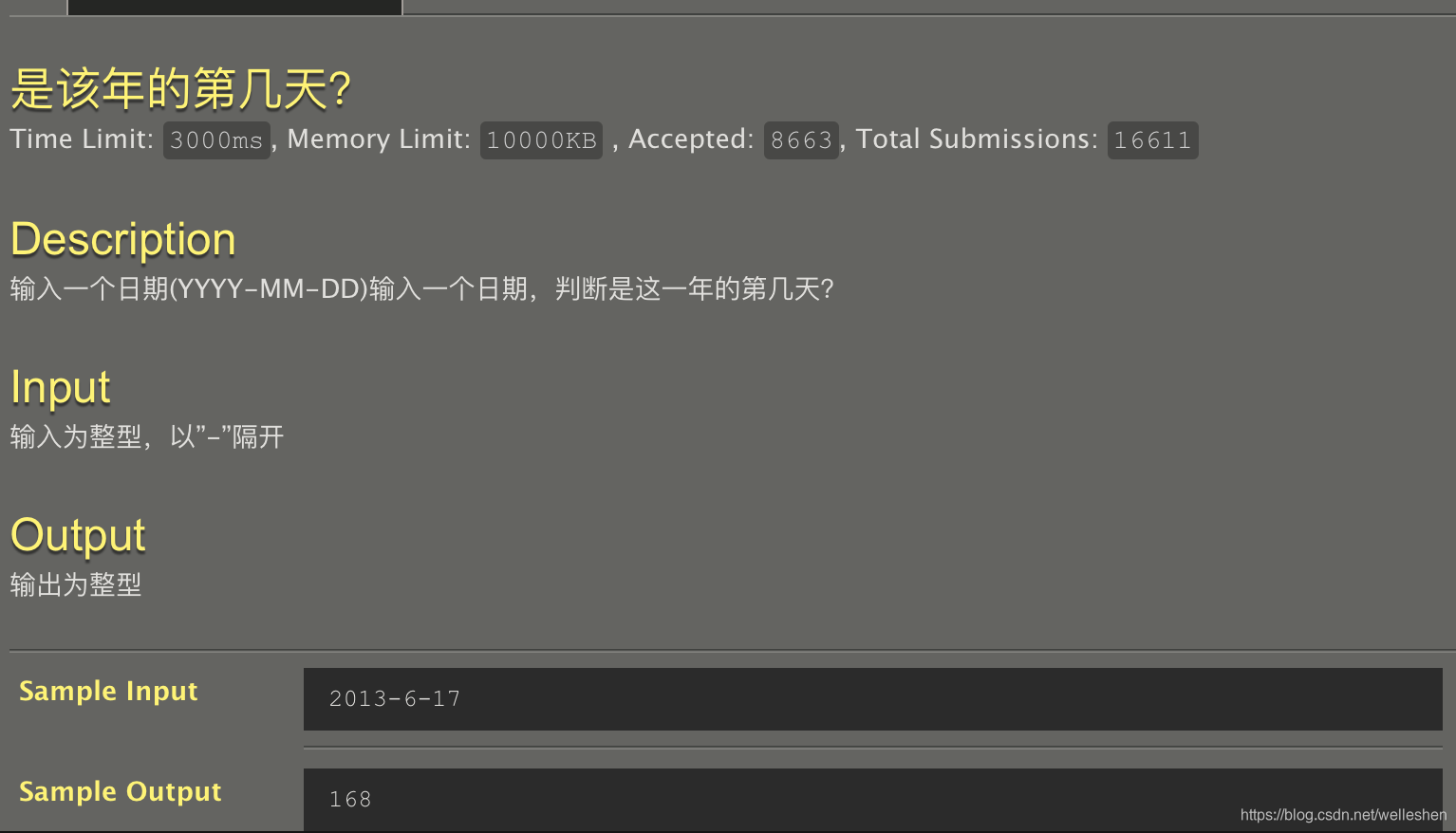
Task: Click the 10000KB memory limit badge
Action: [541, 140]
